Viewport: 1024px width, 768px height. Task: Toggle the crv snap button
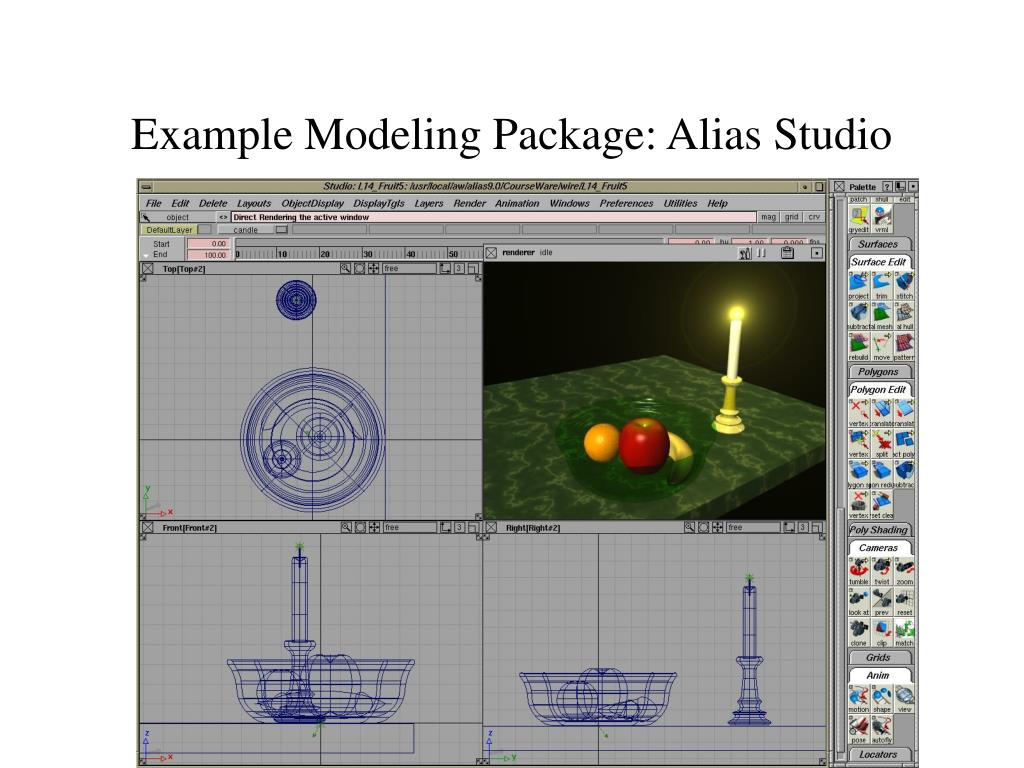814,217
